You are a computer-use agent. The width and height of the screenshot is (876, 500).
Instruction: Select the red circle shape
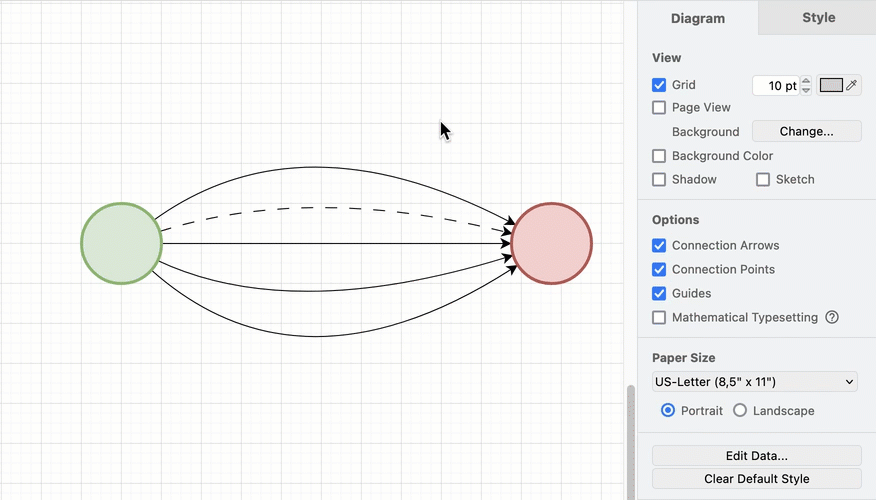pos(551,244)
